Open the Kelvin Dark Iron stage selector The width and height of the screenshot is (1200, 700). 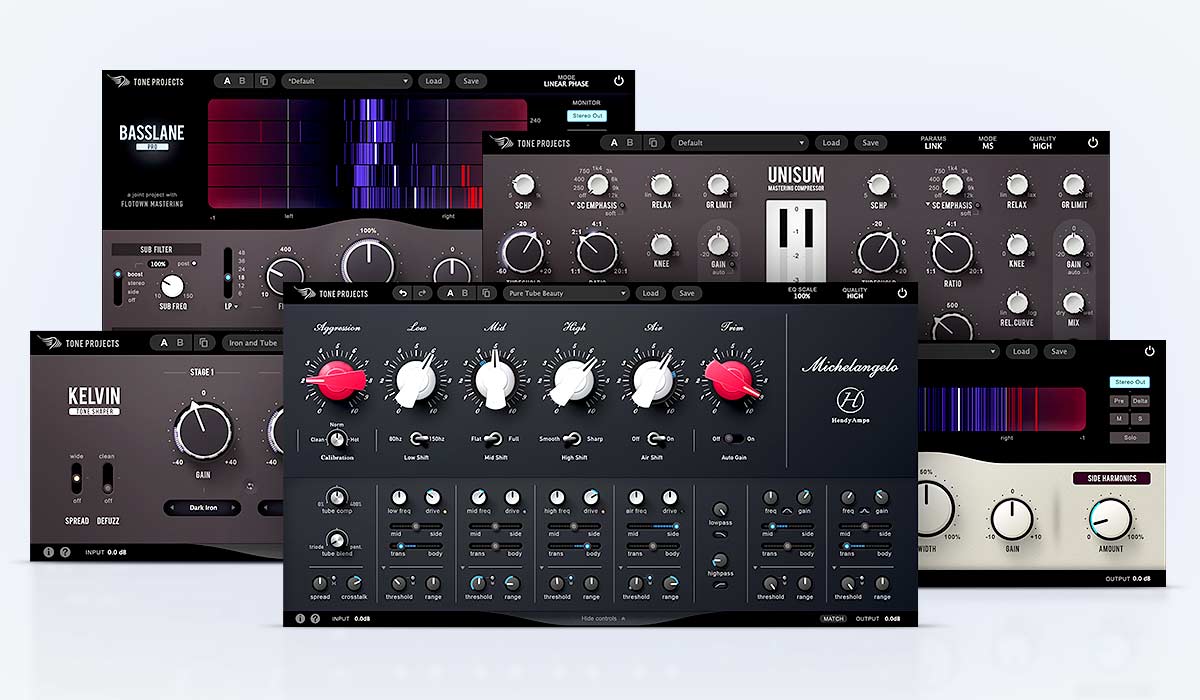pos(203,507)
